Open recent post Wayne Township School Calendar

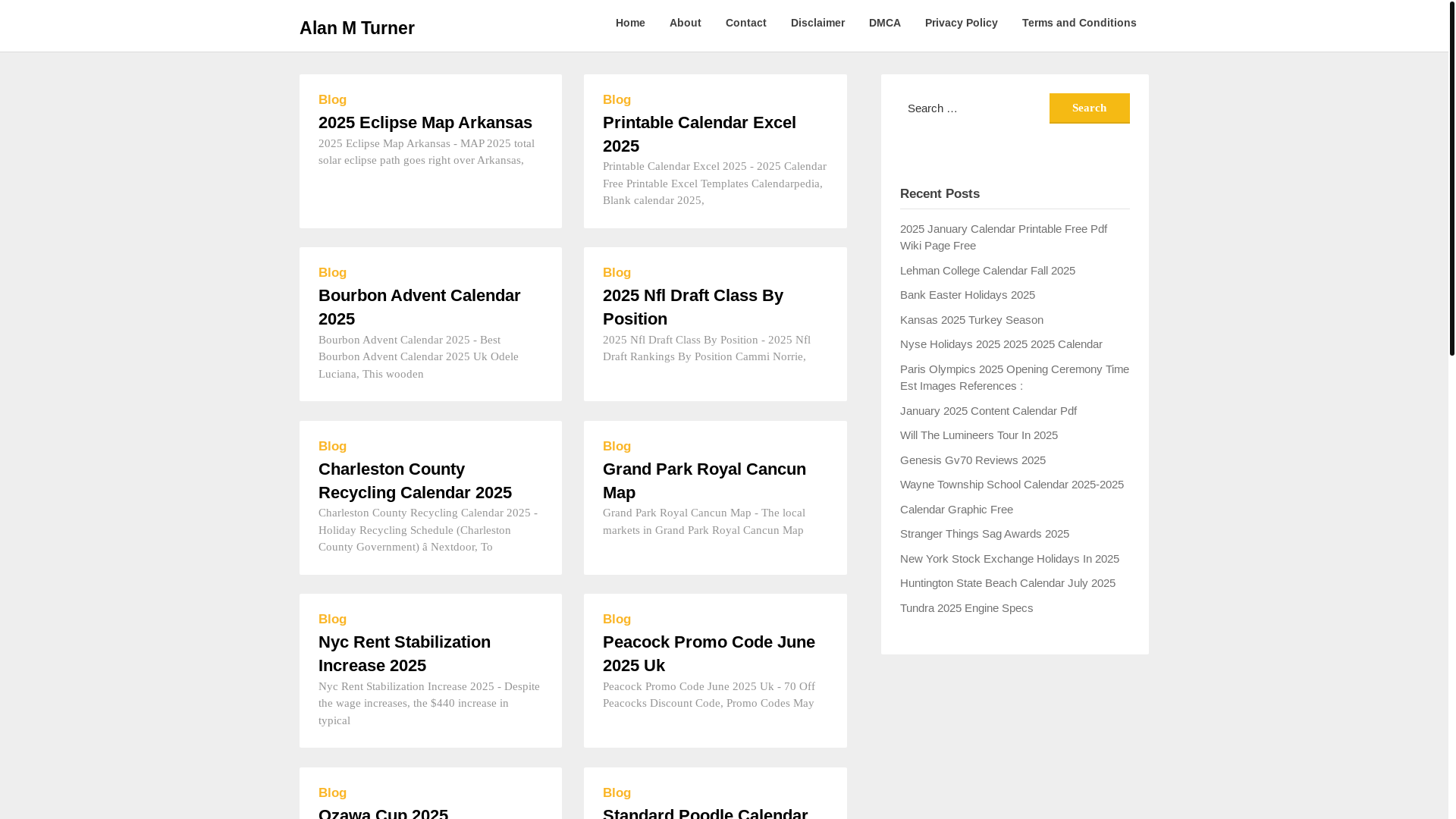click(1012, 485)
